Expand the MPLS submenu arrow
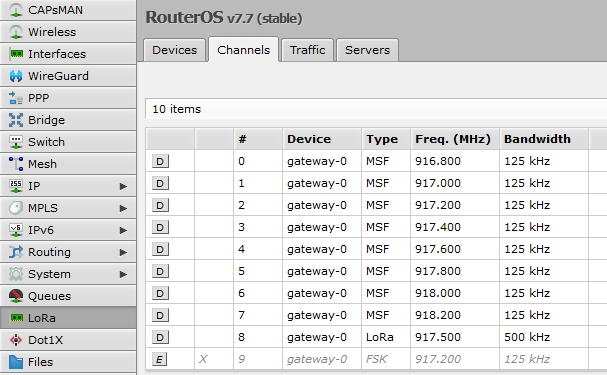Viewport: 607px width, 375px height. pyautogui.click(x=123, y=208)
